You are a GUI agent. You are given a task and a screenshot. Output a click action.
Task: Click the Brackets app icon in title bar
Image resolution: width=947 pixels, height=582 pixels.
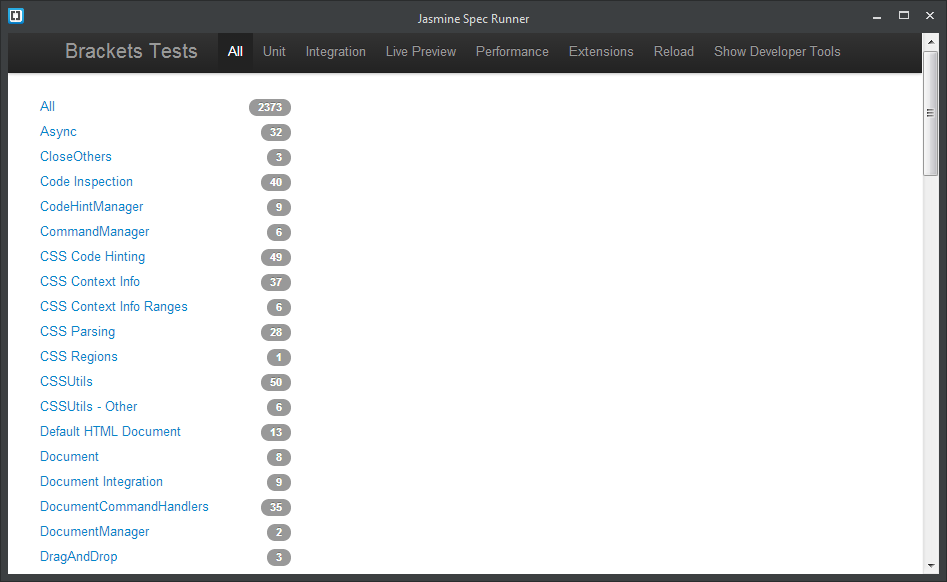(16, 16)
